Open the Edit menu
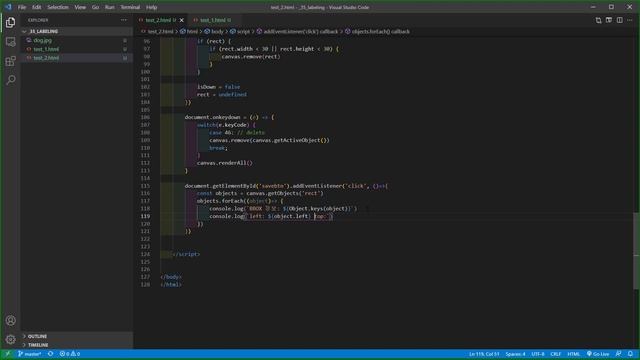The image size is (640, 360). click(x=36, y=7)
